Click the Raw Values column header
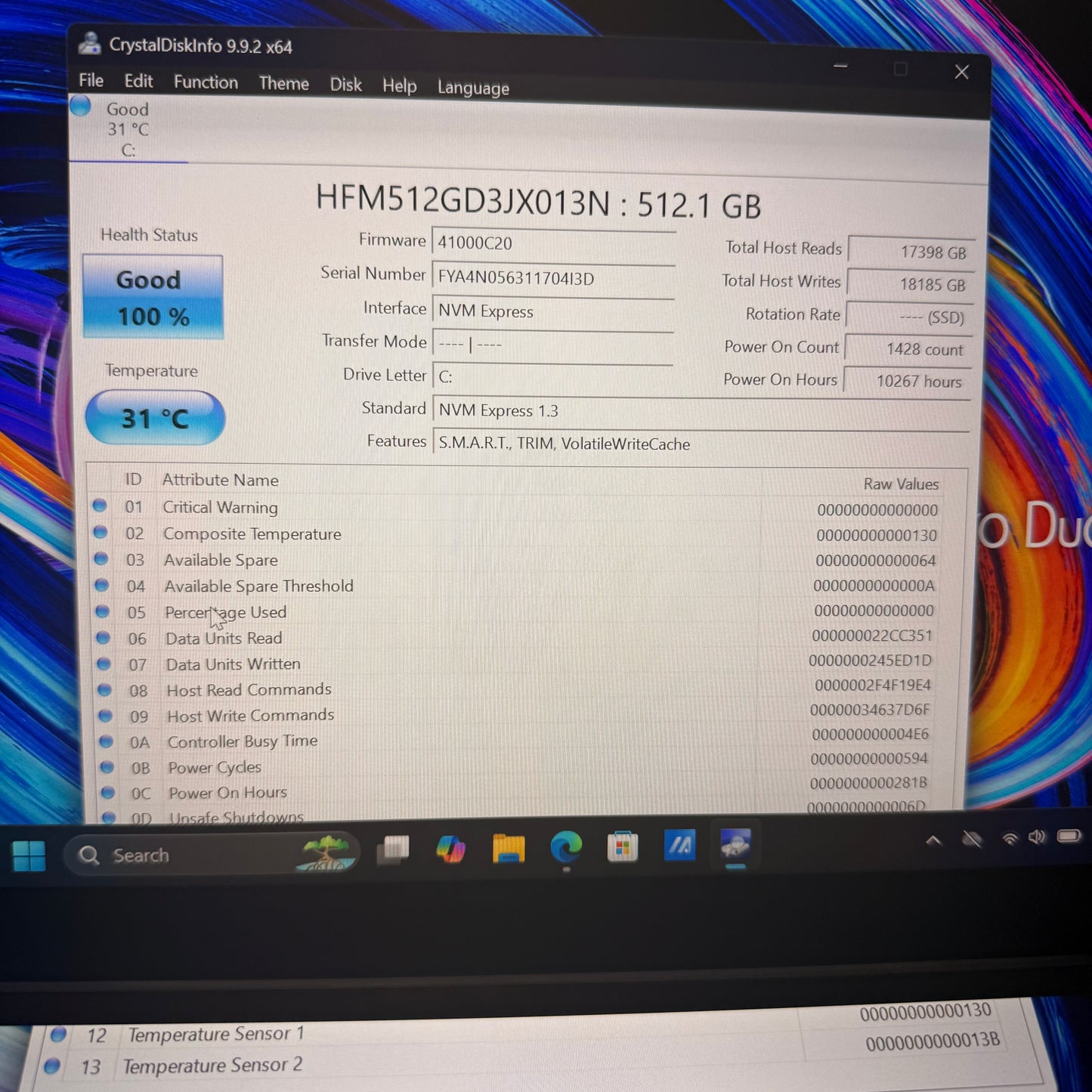This screenshot has width=1092, height=1092. pos(901,484)
